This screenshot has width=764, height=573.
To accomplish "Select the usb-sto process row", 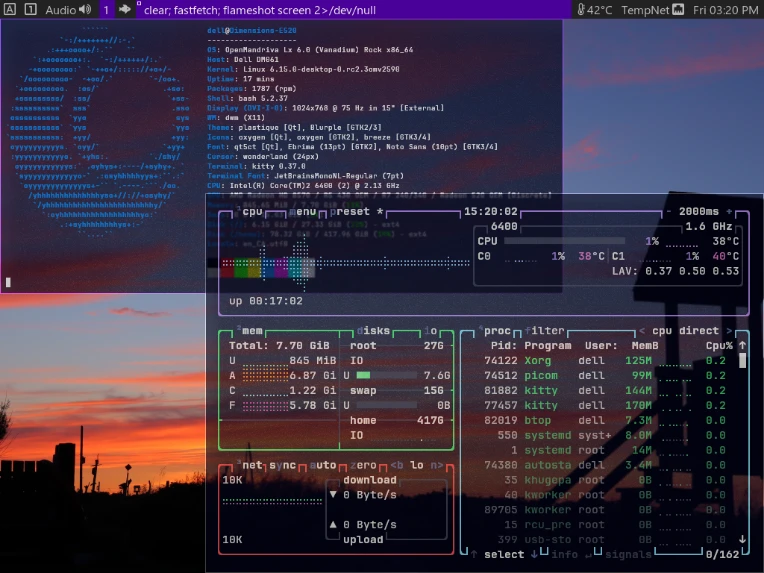I will [x=605, y=539].
